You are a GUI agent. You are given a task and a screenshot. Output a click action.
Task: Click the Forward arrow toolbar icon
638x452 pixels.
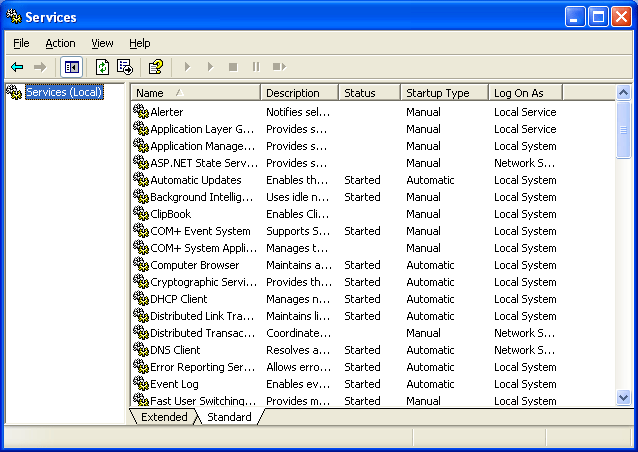point(40,67)
